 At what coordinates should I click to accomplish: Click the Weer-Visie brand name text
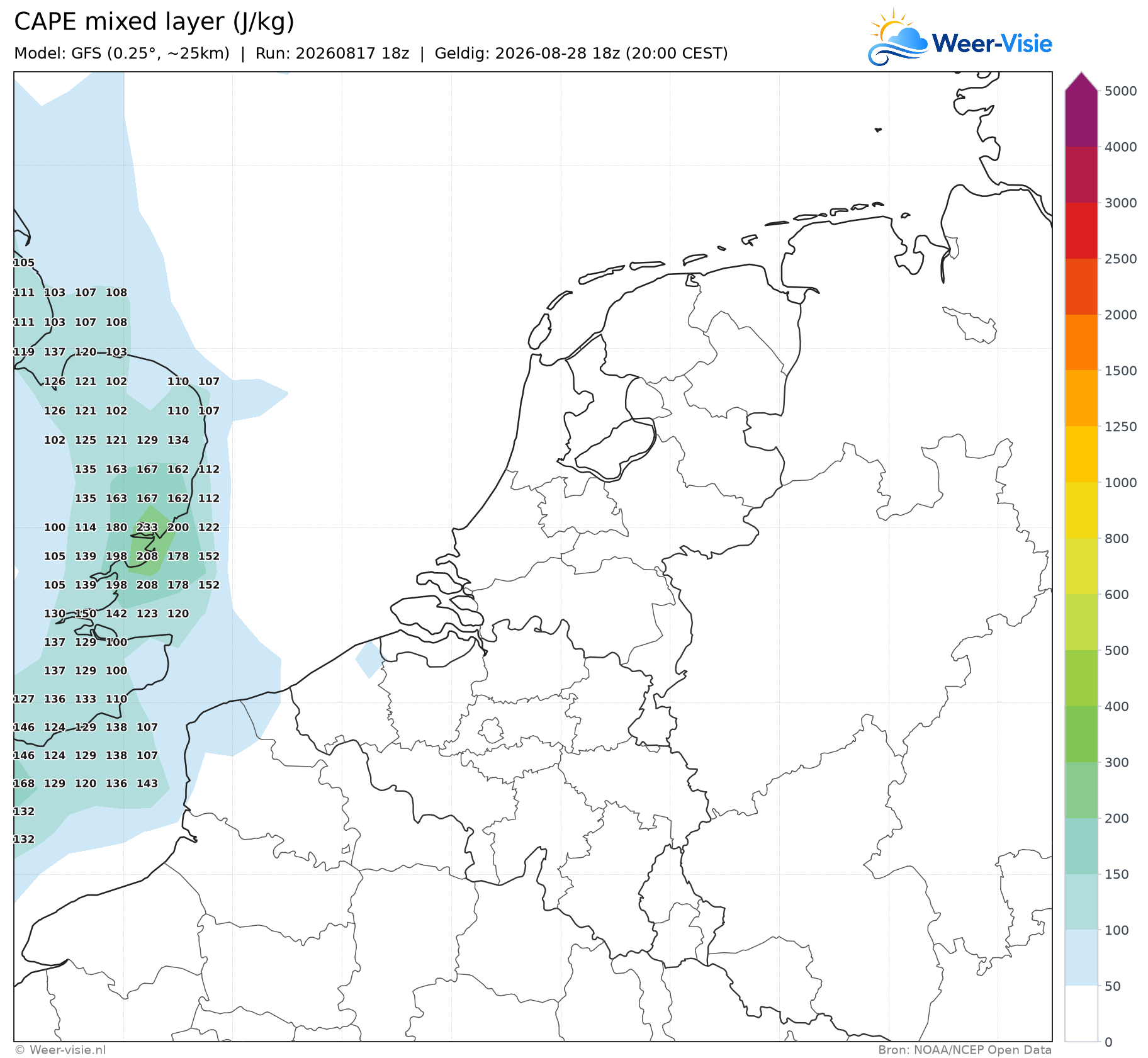pos(992,43)
